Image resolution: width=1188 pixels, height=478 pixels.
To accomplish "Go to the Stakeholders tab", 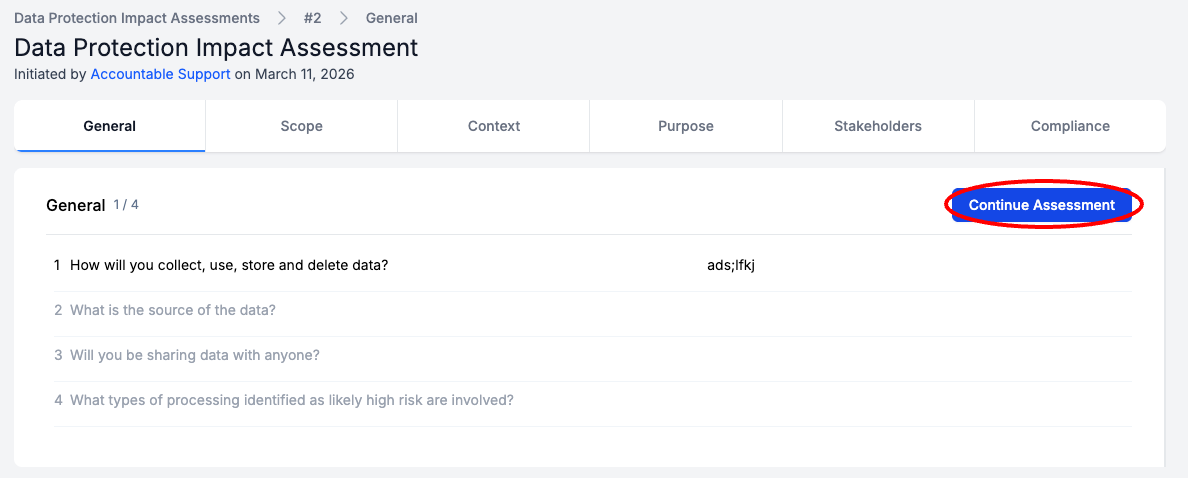I will [878, 126].
